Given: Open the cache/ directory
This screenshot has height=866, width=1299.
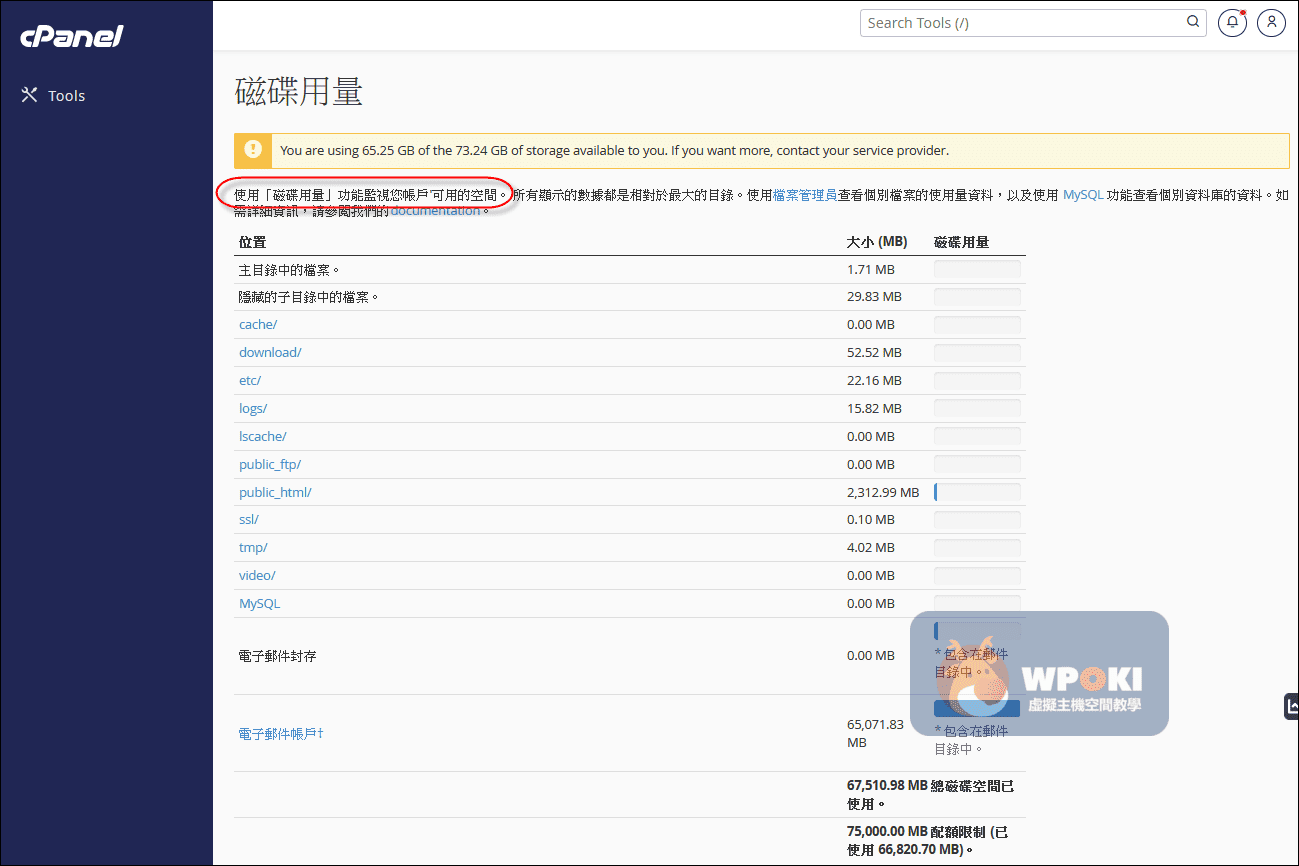Looking at the screenshot, I should pyautogui.click(x=258, y=325).
